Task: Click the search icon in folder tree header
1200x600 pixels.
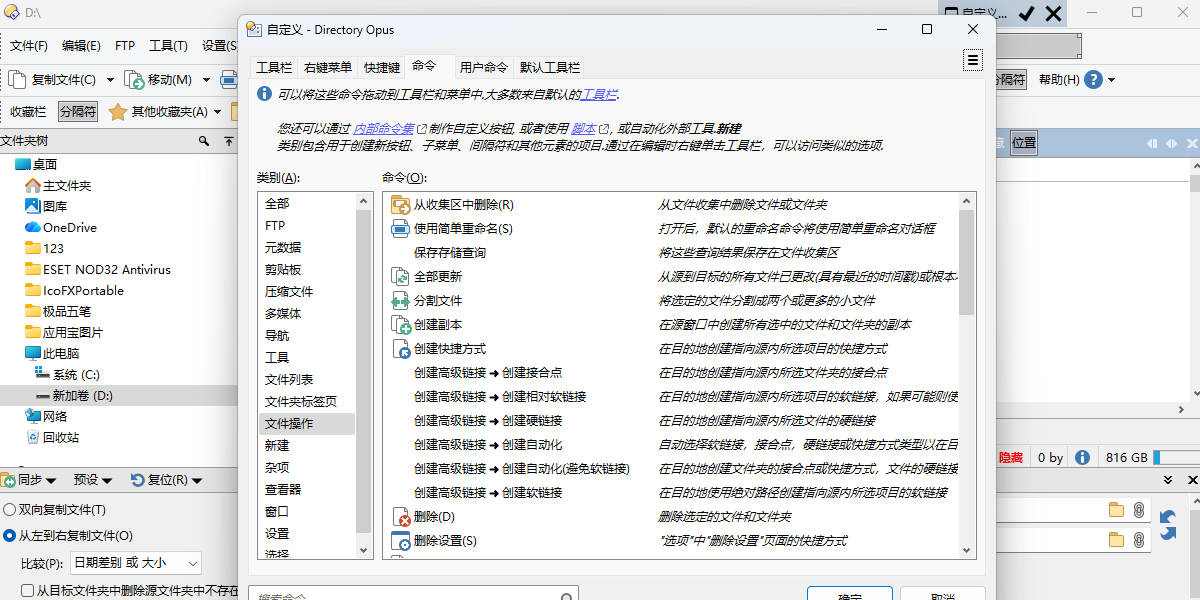Action: point(204,141)
